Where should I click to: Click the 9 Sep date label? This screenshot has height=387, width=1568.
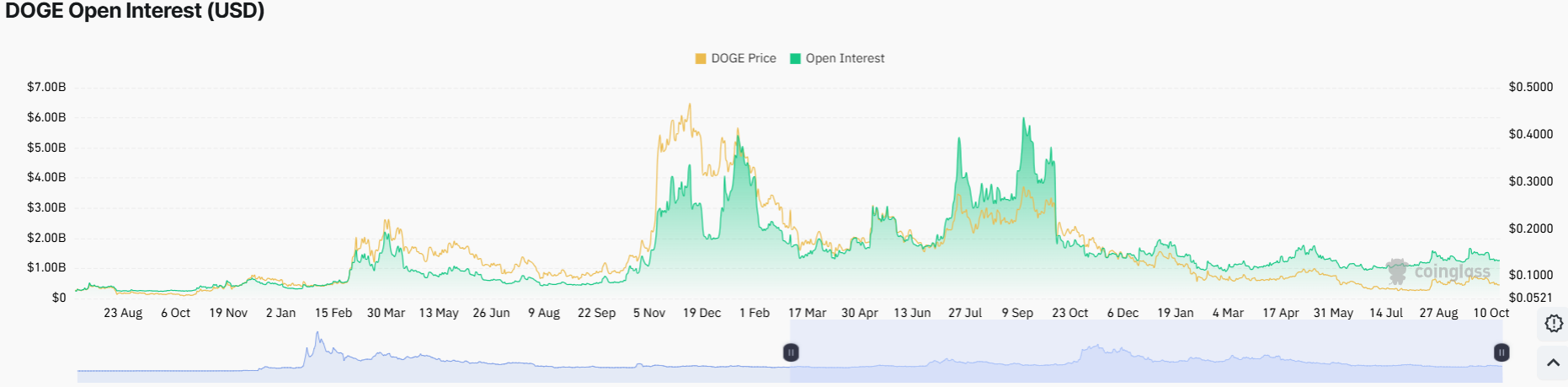[x=1018, y=313]
